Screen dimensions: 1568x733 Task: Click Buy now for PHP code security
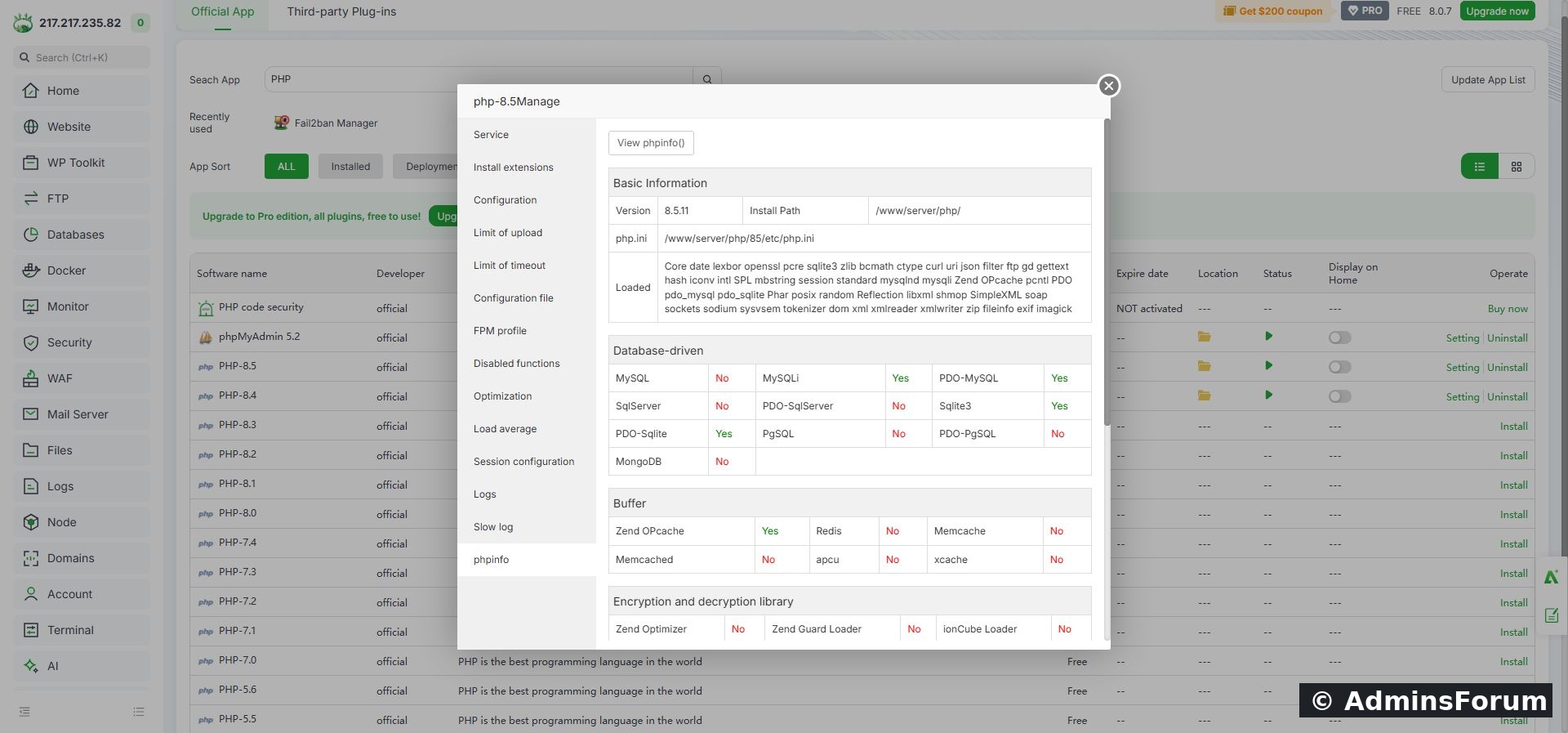1508,309
